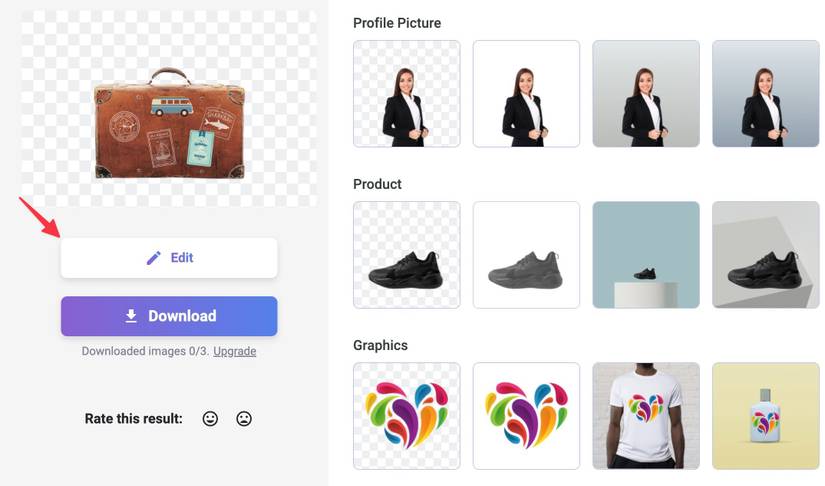Follow the Upgrade link

(x=235, y=351)
